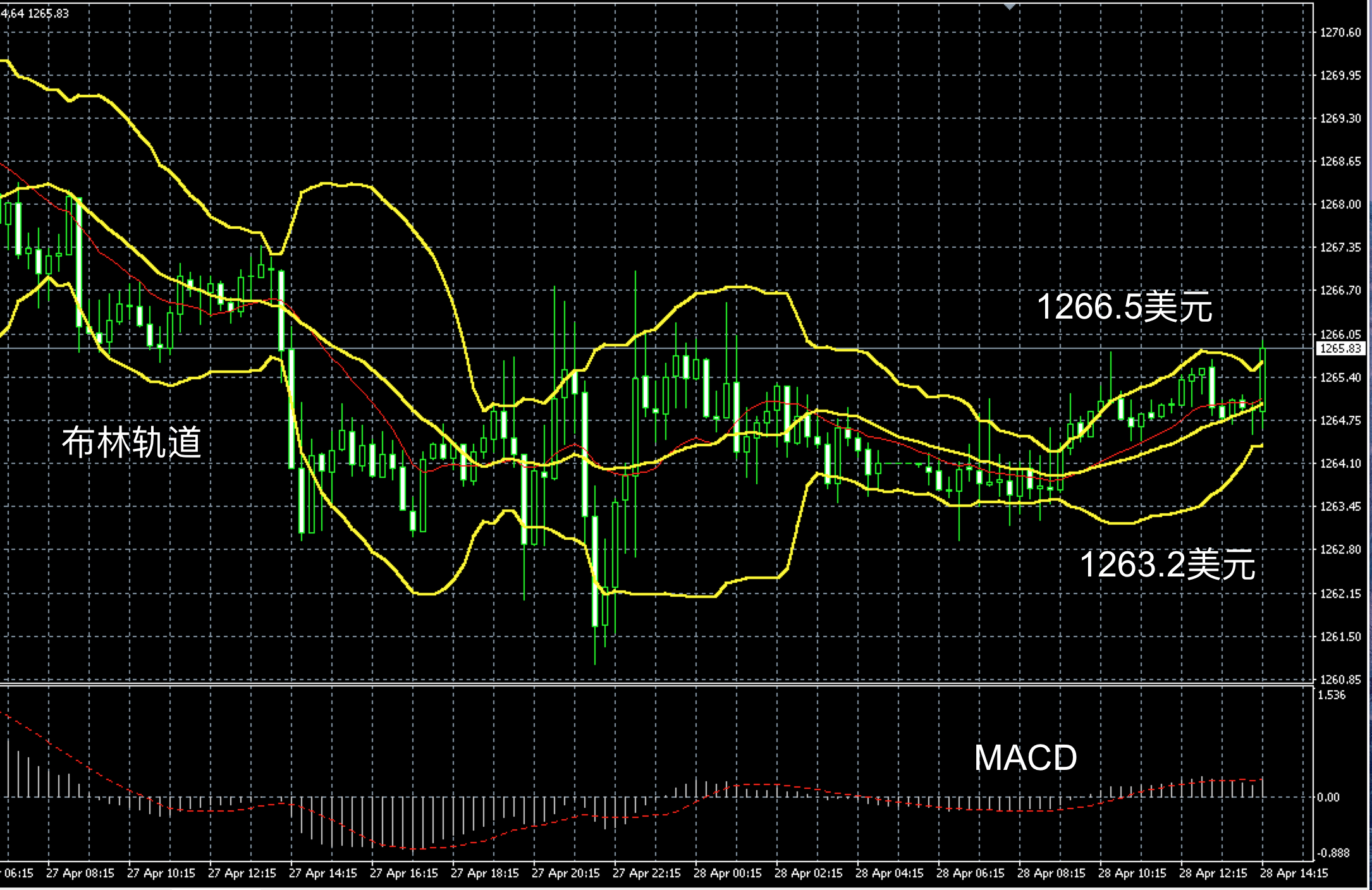The width and height of the screenshot is (1372, 890).
Task: Click the 1260.85 price axis label
Action: [1340, 680]
